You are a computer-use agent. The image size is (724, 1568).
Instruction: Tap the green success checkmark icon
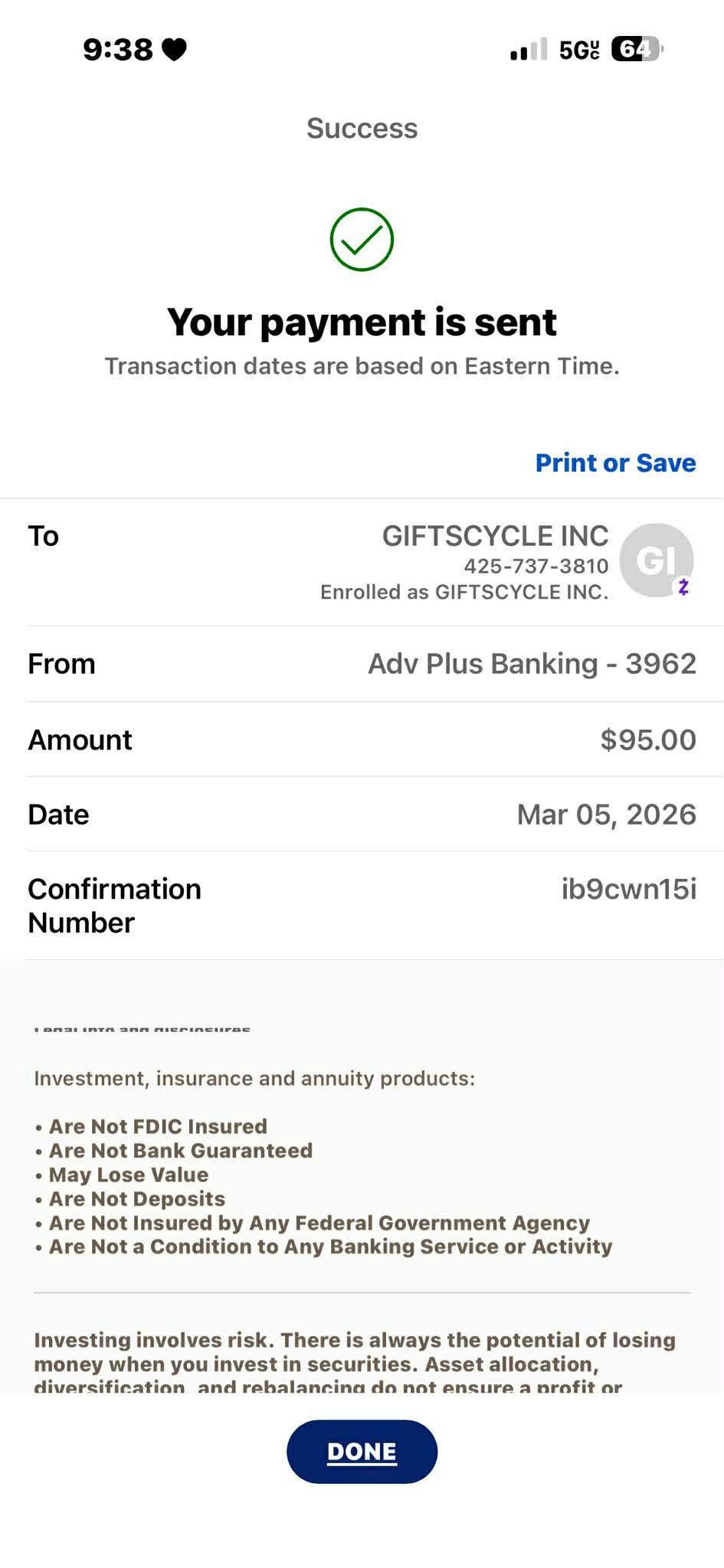362,239
